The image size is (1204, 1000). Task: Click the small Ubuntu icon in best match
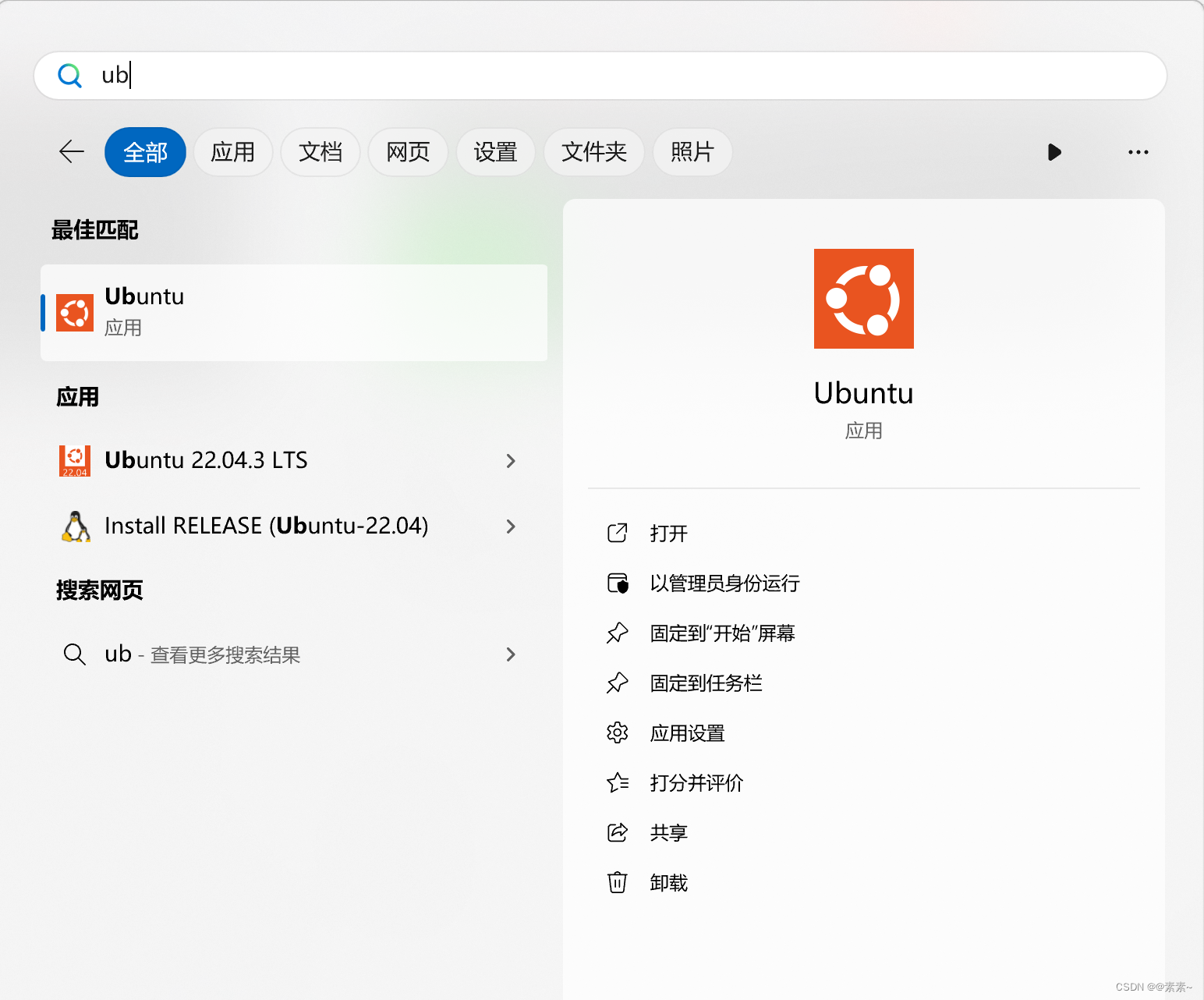[75, 313]
